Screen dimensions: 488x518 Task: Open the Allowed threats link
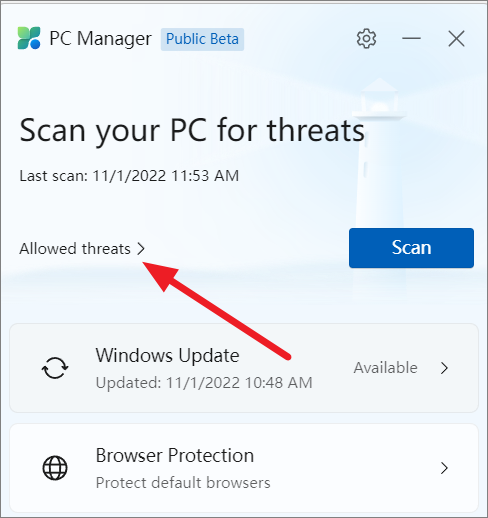pos(75,249)
